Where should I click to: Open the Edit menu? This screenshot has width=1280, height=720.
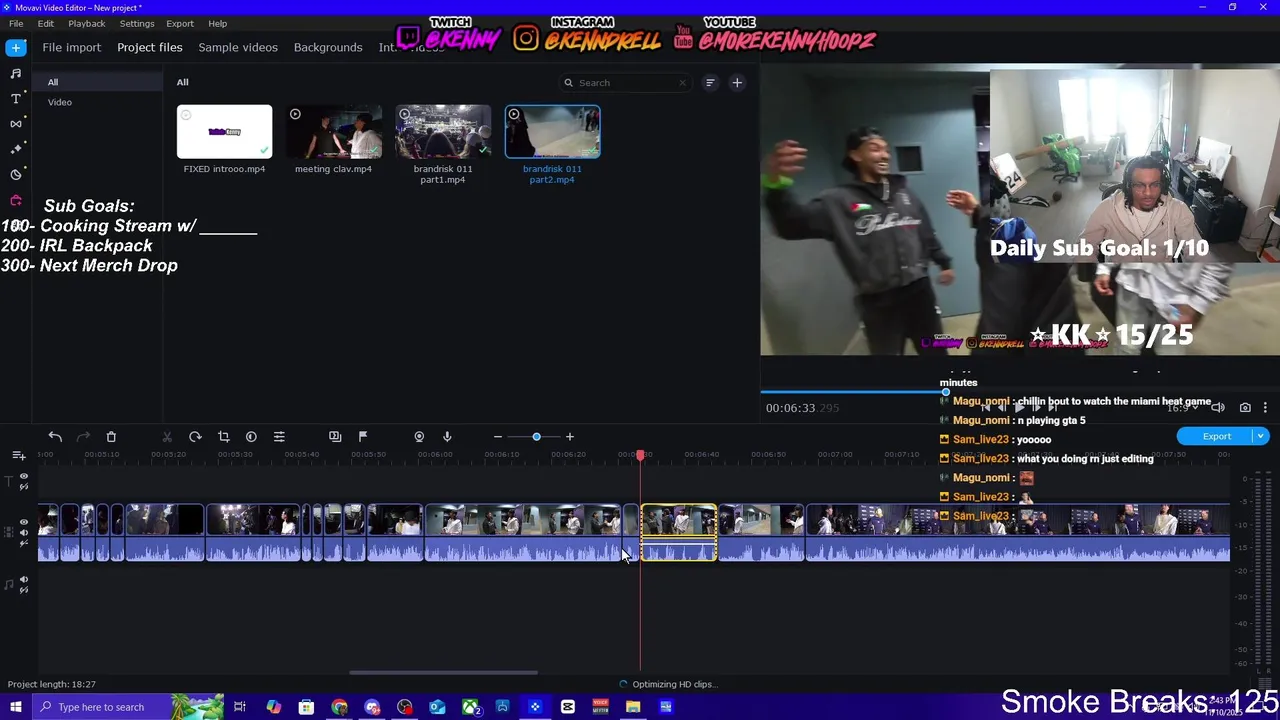[x=46, y=23]
